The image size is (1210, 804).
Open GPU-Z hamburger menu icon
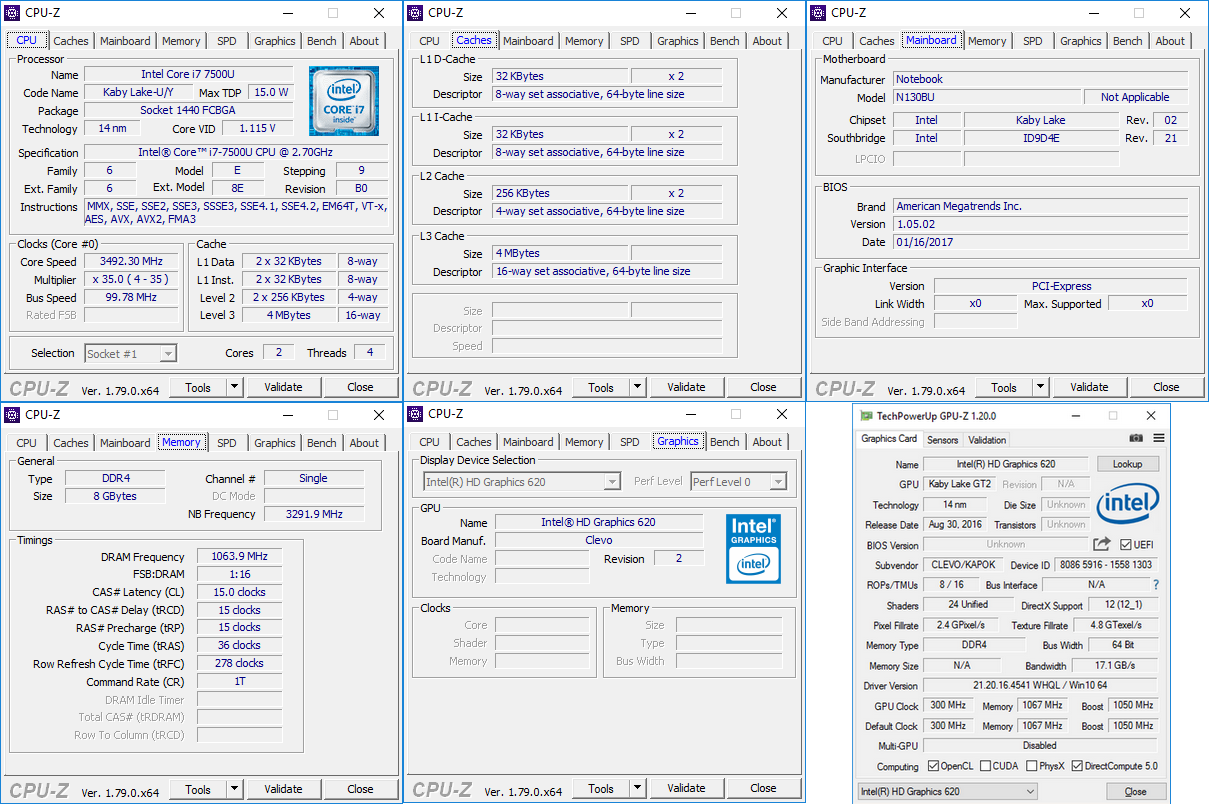(1159, 438)
